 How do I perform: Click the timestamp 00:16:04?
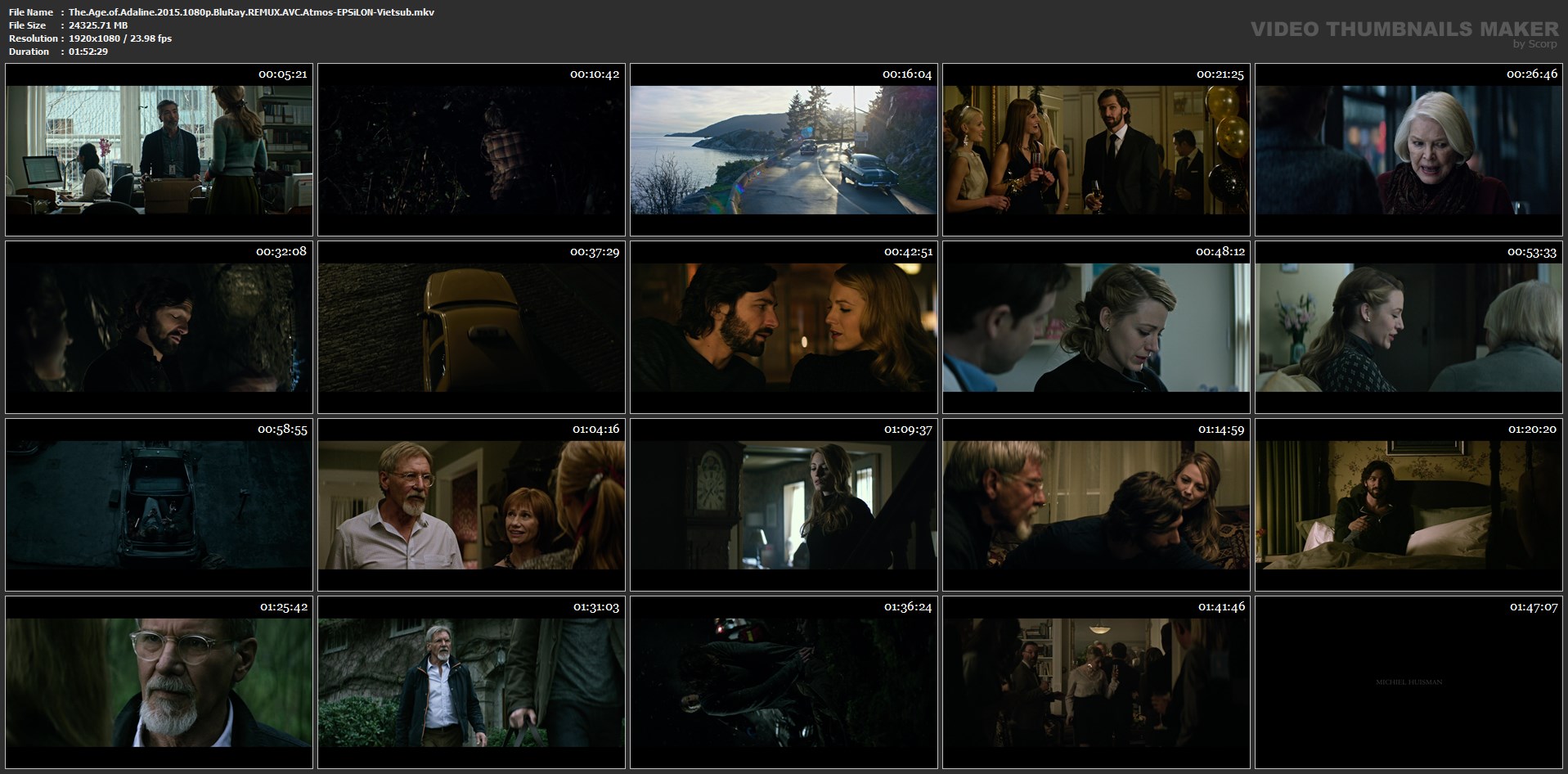pos(907,74)
